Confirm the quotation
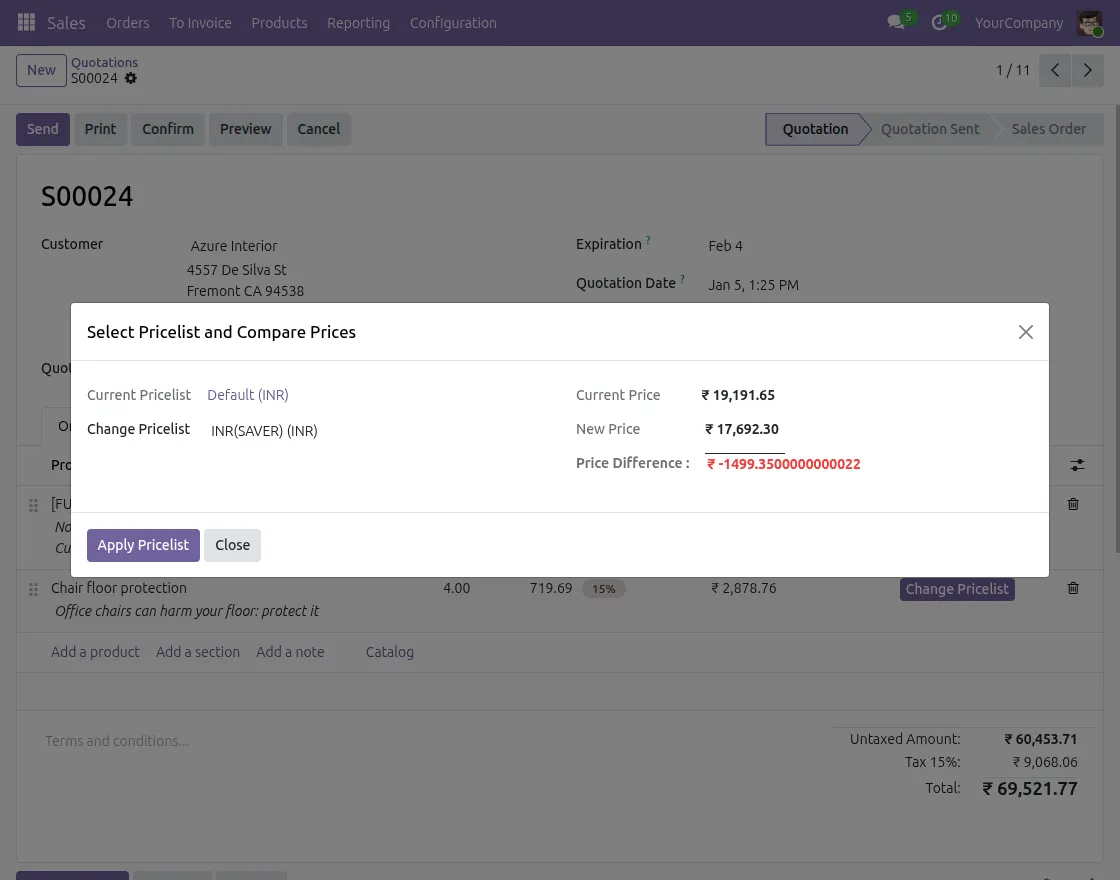Image resolution: width=1120 pixels, height=880 pixels. point(167,129)
